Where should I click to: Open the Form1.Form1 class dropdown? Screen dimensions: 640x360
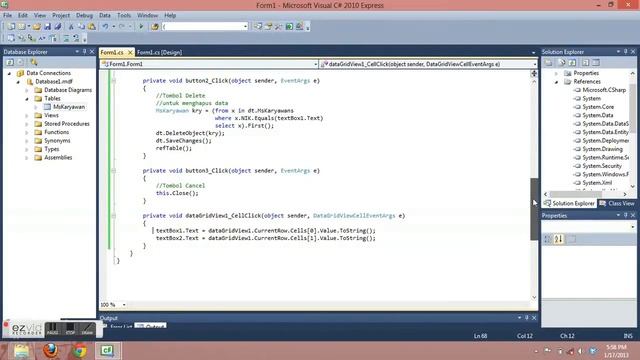coord(316,64)
